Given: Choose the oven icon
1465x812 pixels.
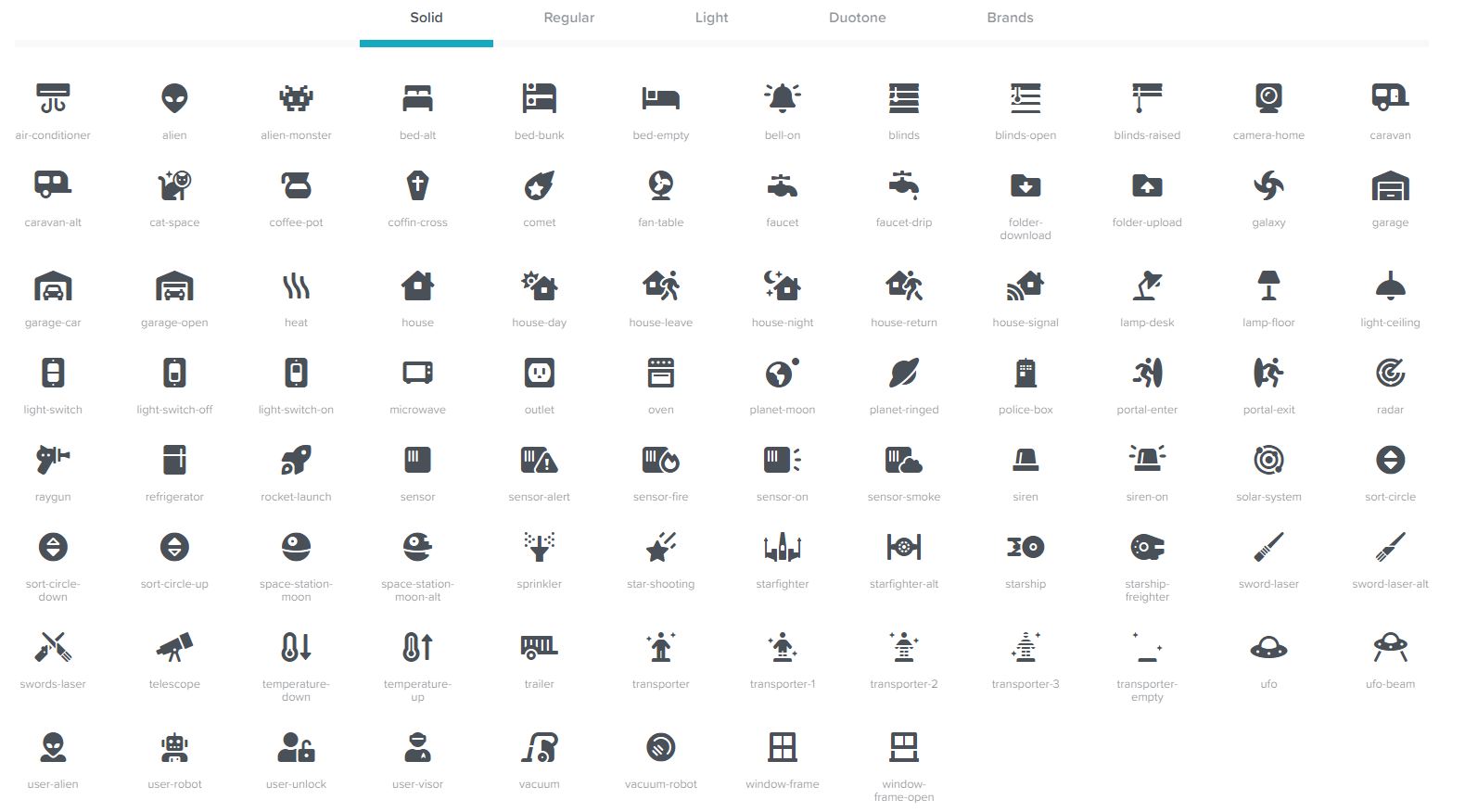Looking at the screenshot, I should pyautogui.click(x=661, y=373).
